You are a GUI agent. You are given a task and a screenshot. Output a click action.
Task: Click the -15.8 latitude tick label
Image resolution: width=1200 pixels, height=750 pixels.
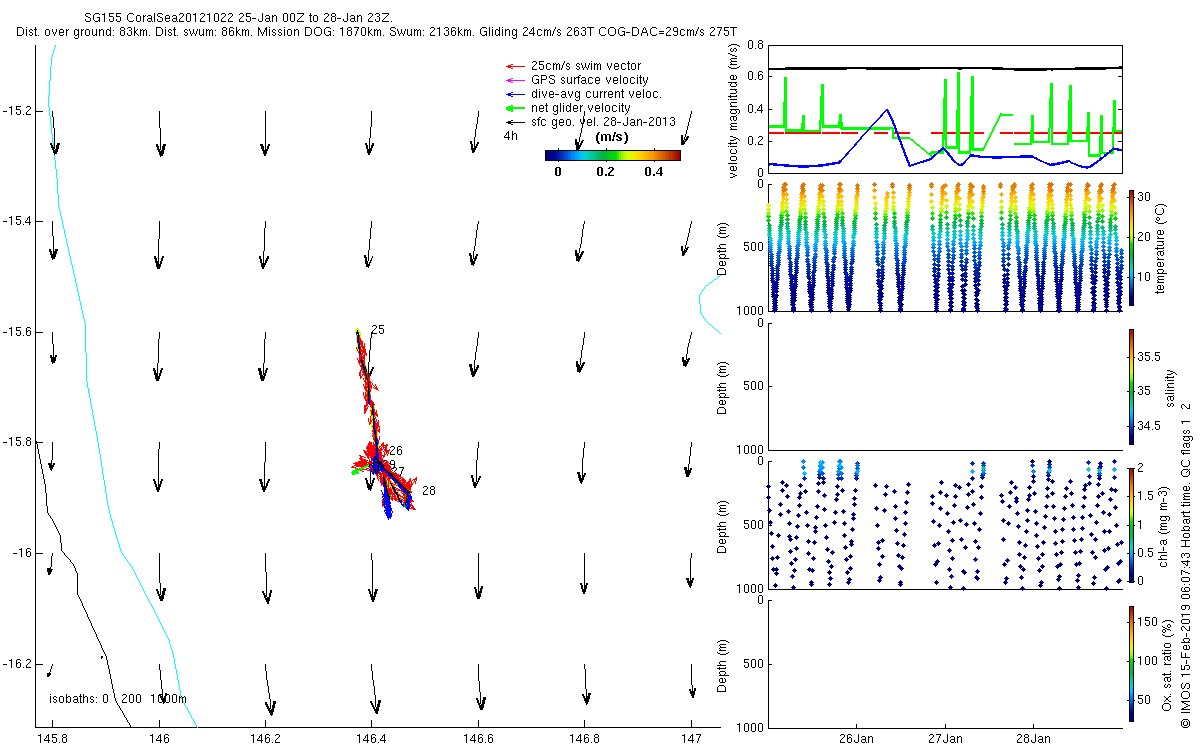(18, 442)
